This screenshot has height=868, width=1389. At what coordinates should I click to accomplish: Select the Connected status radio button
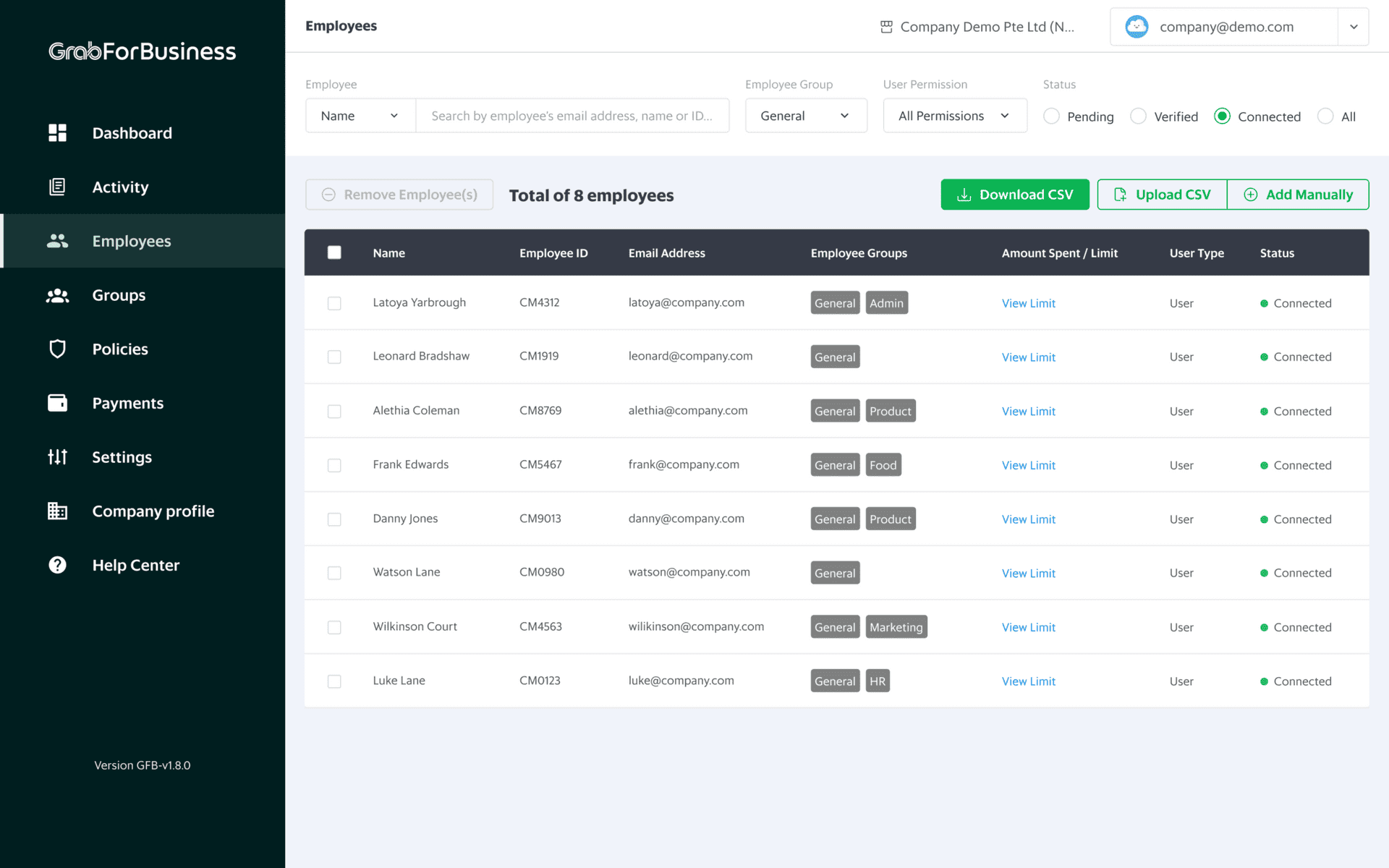pos(1223,116)
